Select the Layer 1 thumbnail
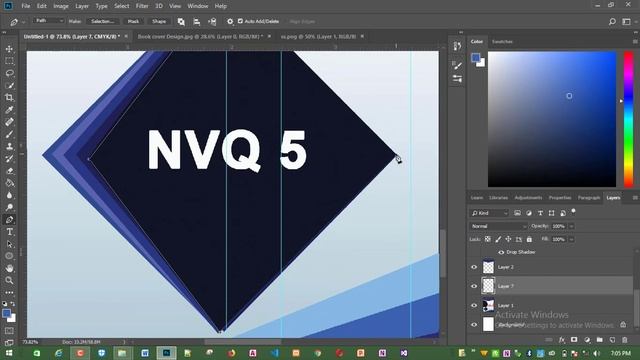640x360 pixels. [488, 305]
